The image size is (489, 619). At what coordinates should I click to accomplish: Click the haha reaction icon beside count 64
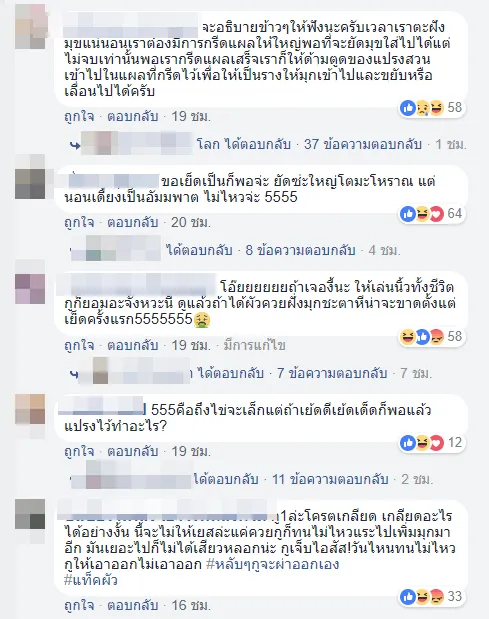[x=422, y=214]
